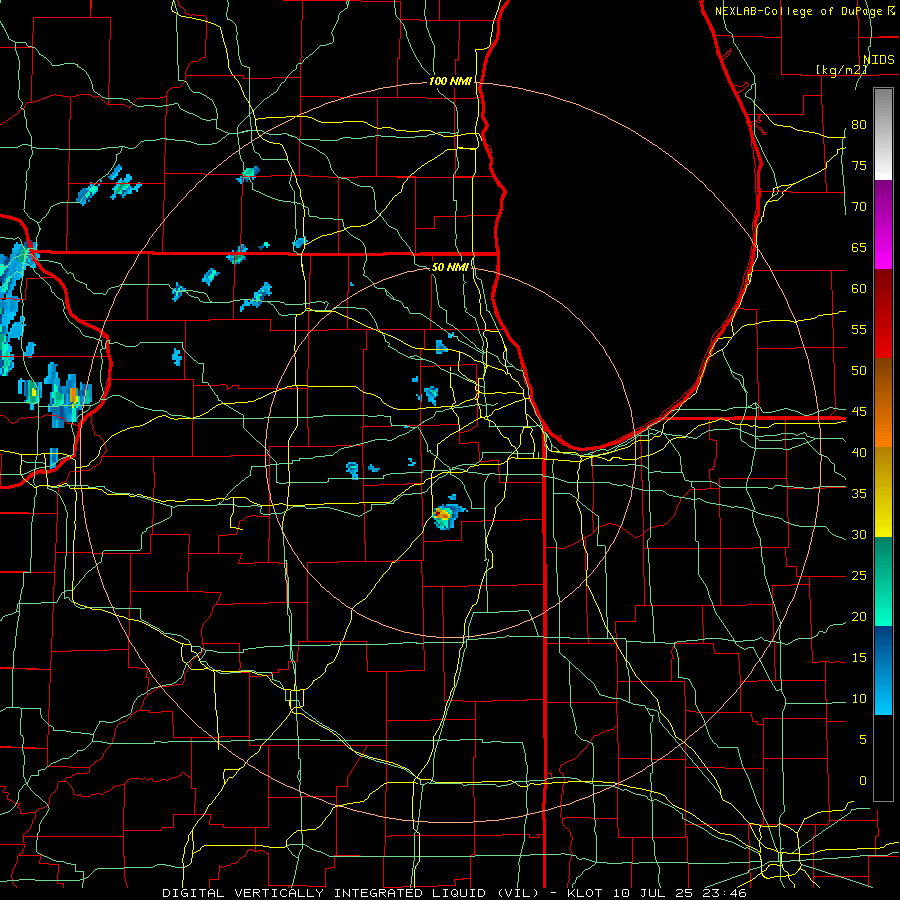
Task: Pick the orange band on the color scale
Action: pyautogui.click(x=883, y=403)
